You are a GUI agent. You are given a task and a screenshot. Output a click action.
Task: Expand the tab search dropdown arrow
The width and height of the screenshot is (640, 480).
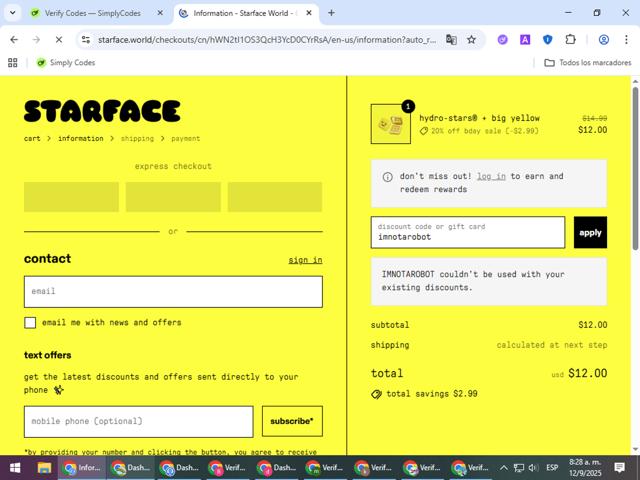tap(13, 13)
